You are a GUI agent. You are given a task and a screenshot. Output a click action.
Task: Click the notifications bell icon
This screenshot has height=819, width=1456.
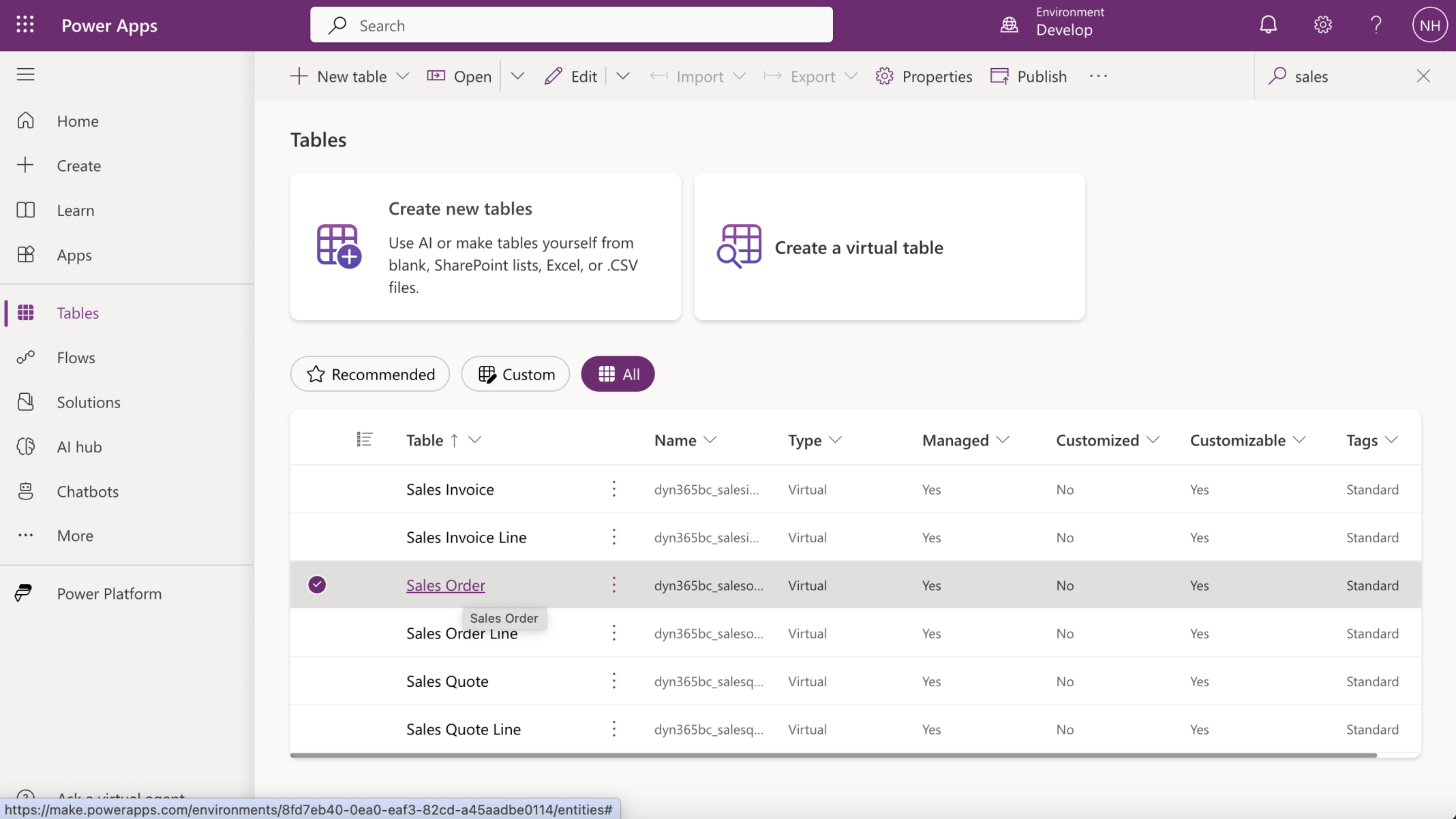[1268, 25]
